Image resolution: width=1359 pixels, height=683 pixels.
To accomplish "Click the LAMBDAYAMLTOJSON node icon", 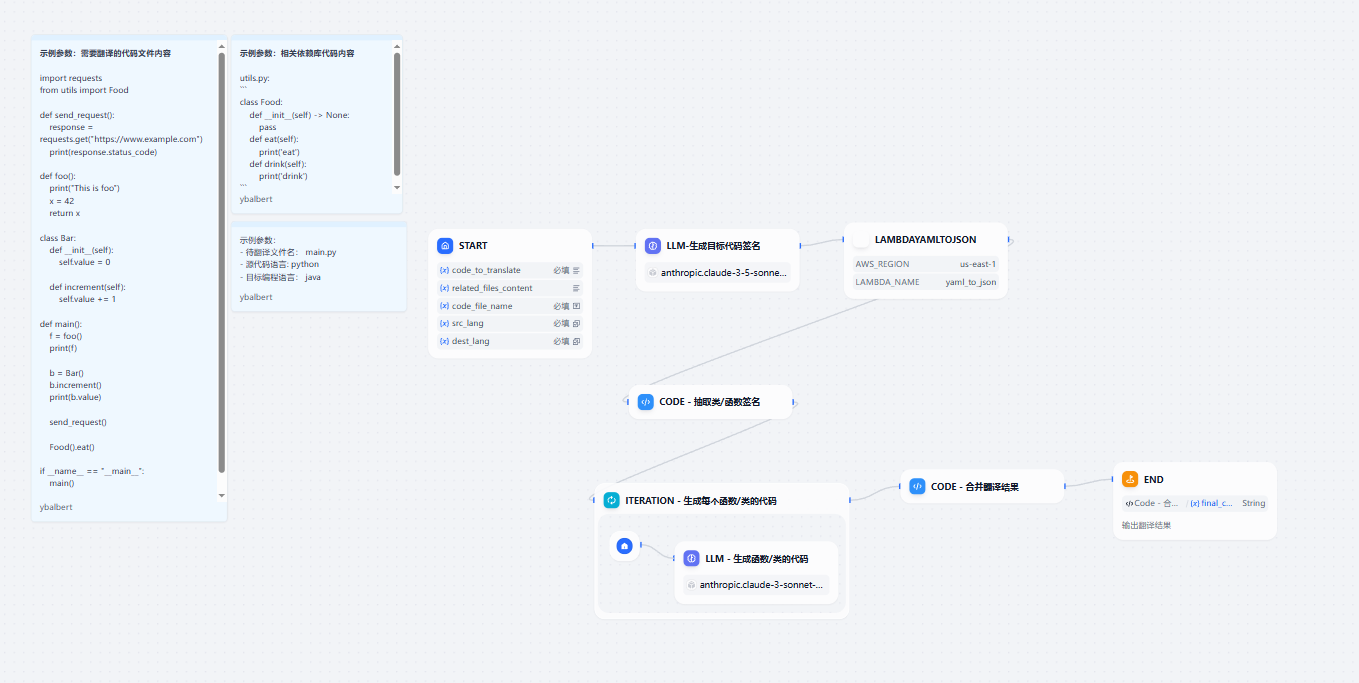I will 861,240.
